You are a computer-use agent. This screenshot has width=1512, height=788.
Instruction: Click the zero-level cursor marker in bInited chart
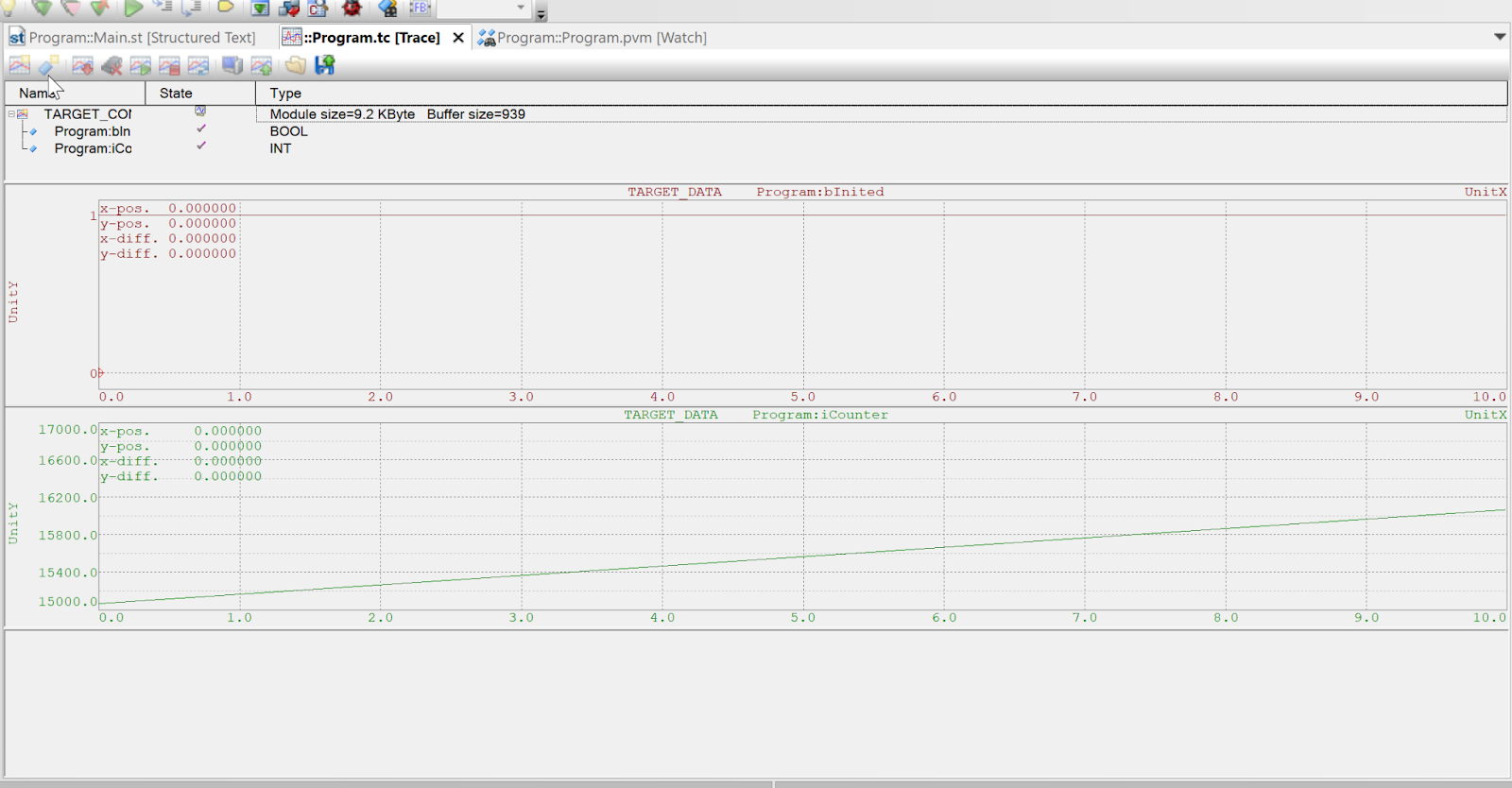tap(98, 373)
